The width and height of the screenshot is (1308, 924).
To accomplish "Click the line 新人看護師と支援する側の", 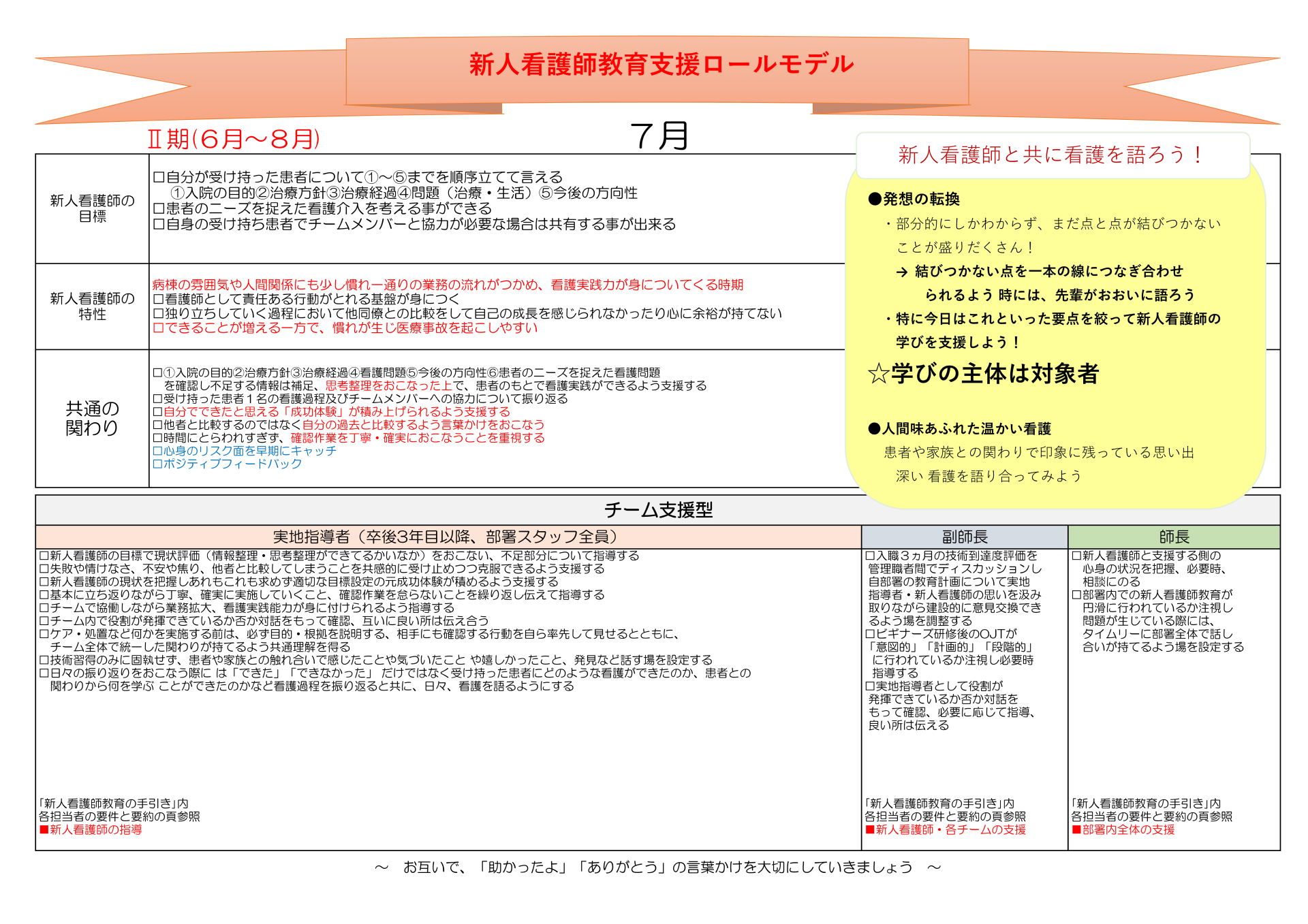I will [x=1147, y=556].
